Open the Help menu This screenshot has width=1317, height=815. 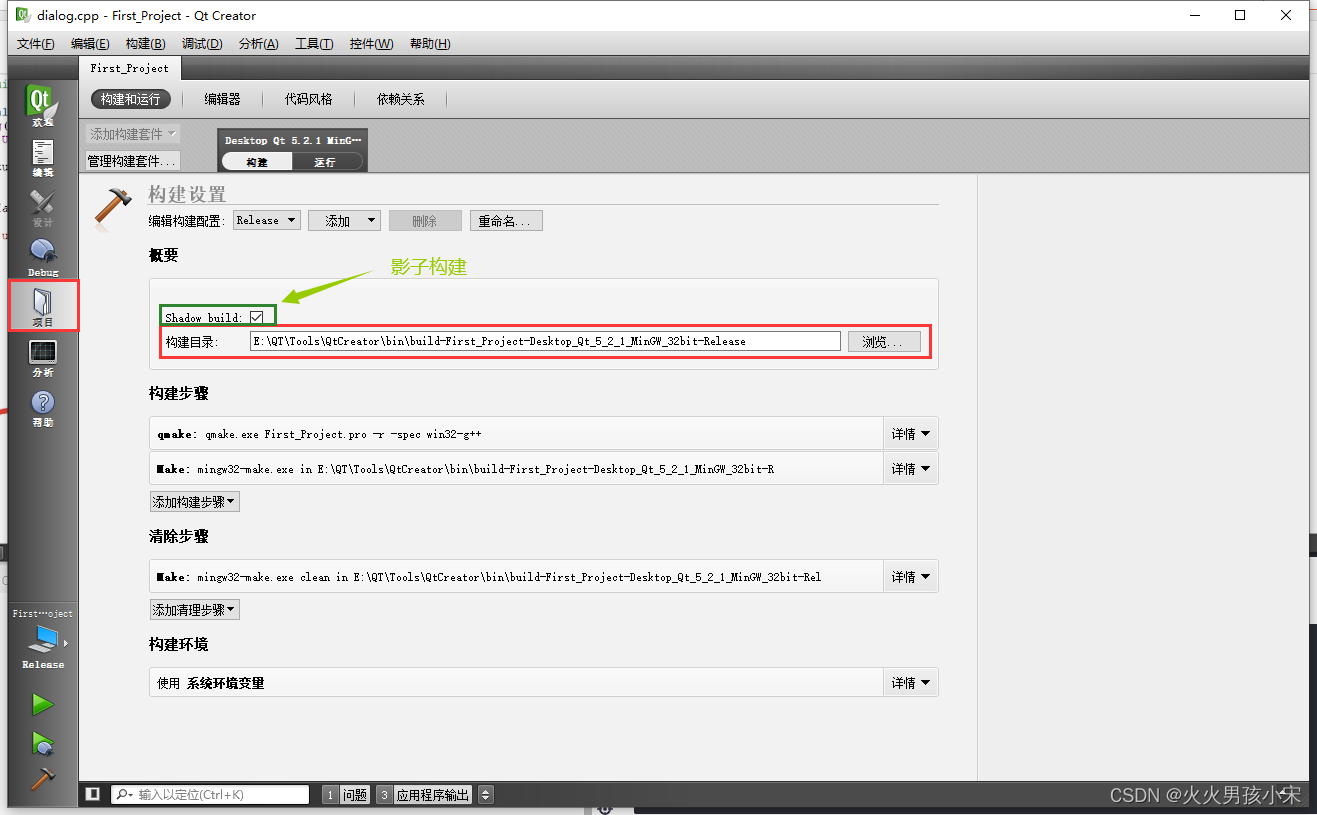[x=430, y=44]
